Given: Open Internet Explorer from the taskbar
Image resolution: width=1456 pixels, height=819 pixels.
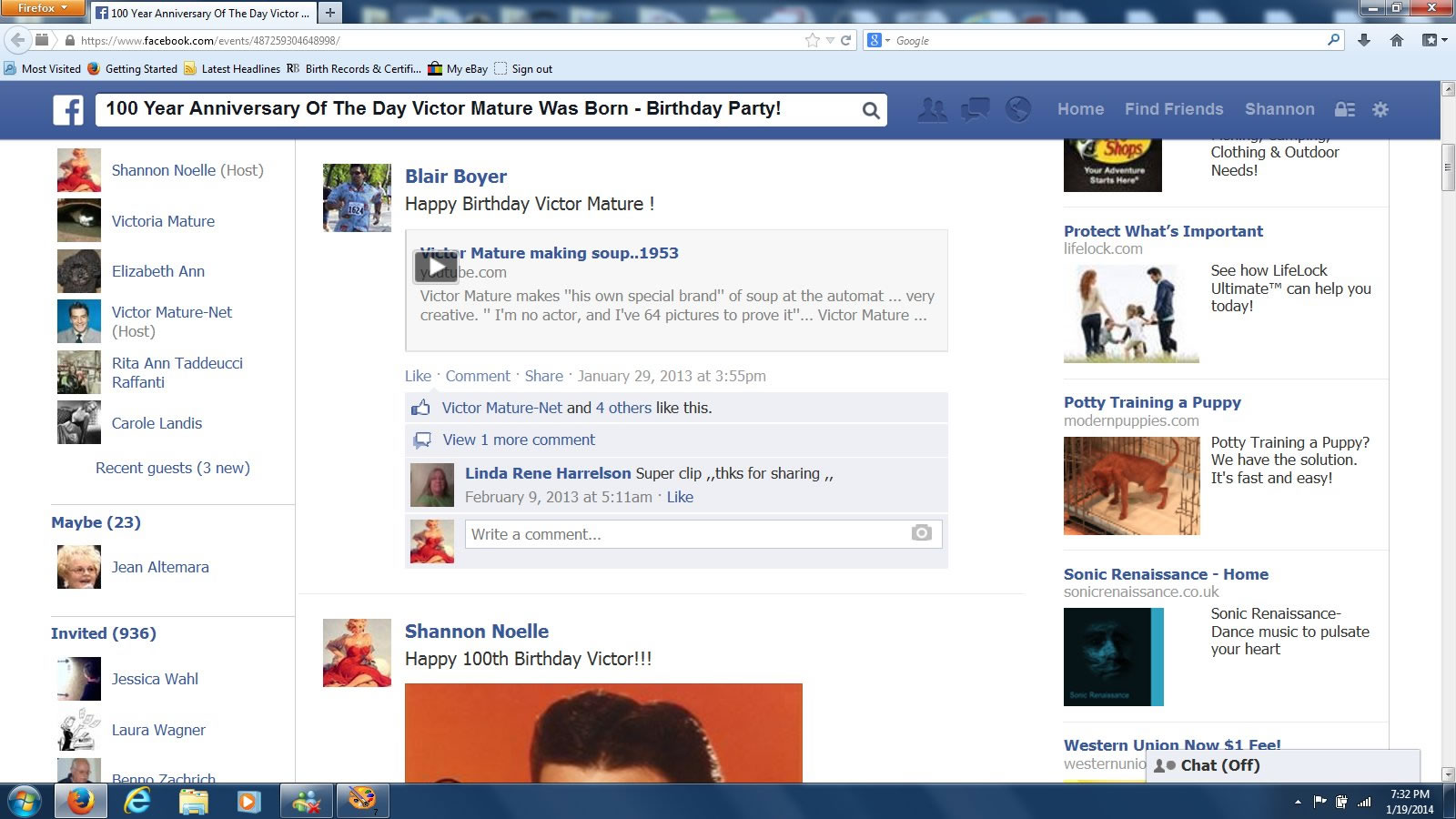Looking at the screenshot, I should point(137,802).
